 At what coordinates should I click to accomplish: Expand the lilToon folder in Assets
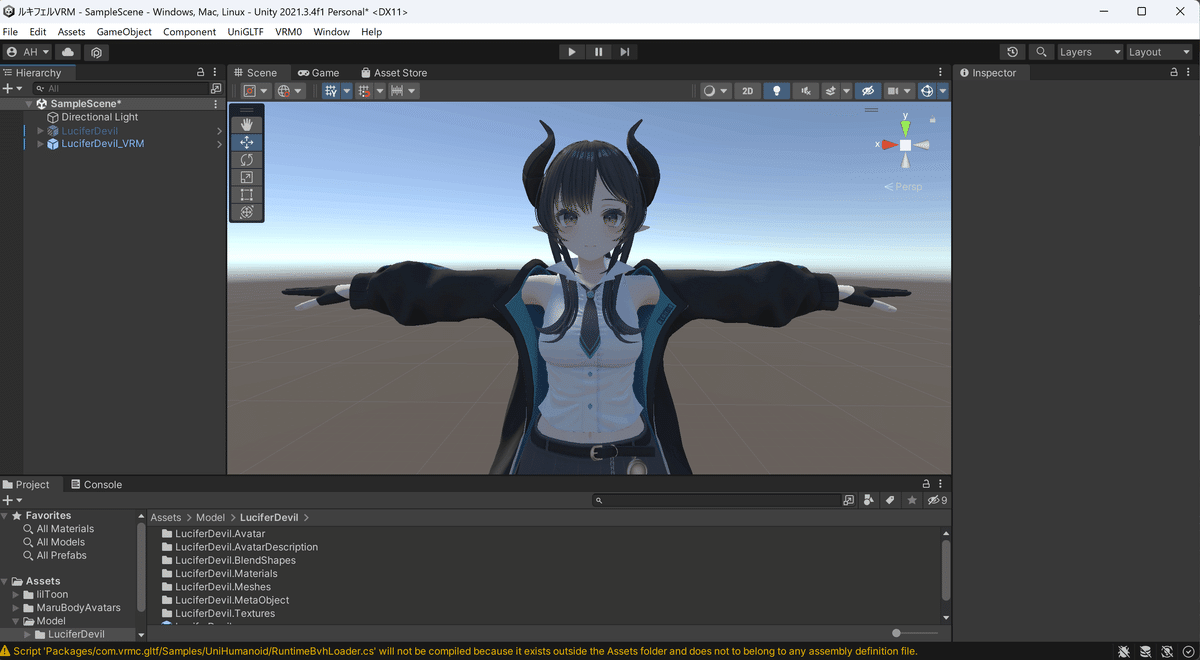tap(16, 595)
